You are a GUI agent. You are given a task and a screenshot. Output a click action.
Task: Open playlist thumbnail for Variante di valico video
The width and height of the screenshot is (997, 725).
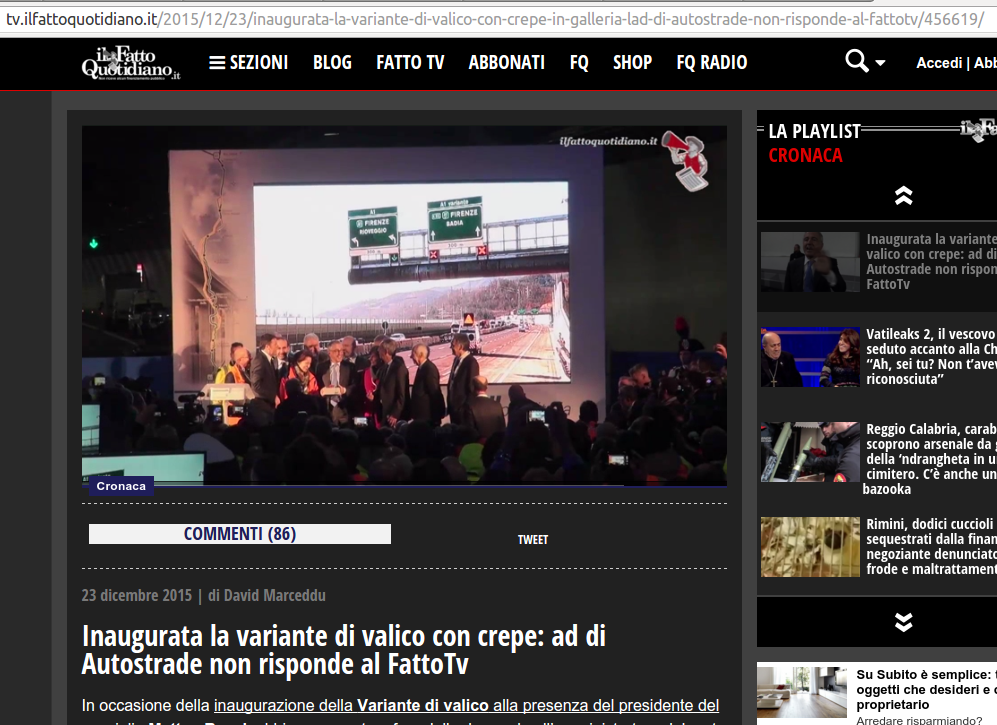810,262
